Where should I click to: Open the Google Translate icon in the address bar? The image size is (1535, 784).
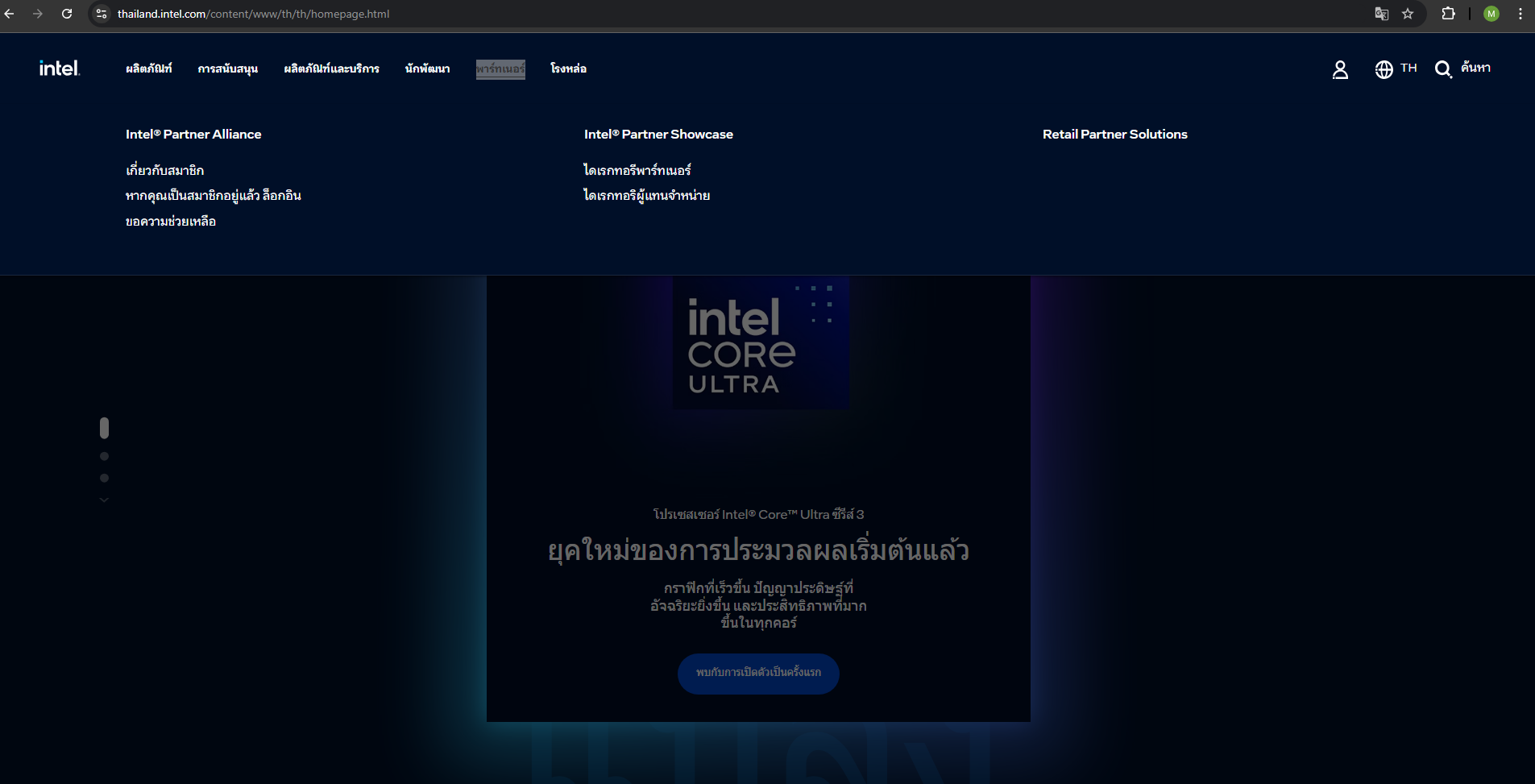(x=1381, y=14)
